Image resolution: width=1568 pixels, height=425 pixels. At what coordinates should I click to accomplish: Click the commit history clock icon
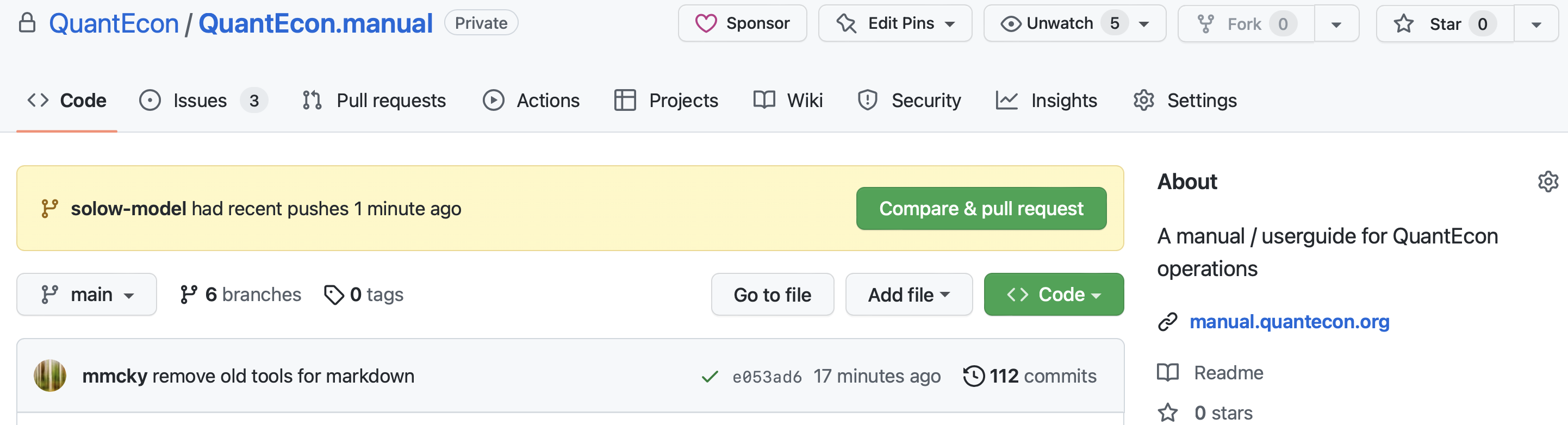coord(973,376)
